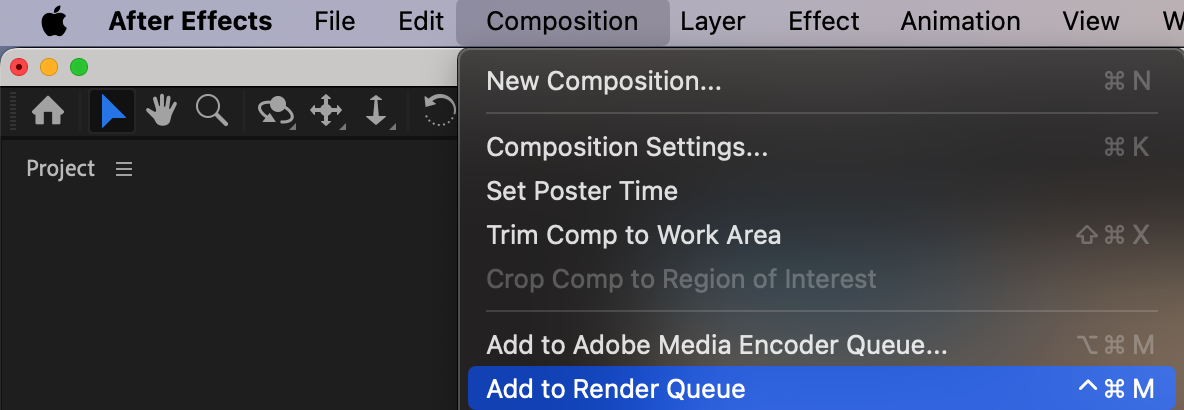Select the Selection arrow tool
The height and width of the screenshot is (410, 1184).
click(x=113, y=111)
